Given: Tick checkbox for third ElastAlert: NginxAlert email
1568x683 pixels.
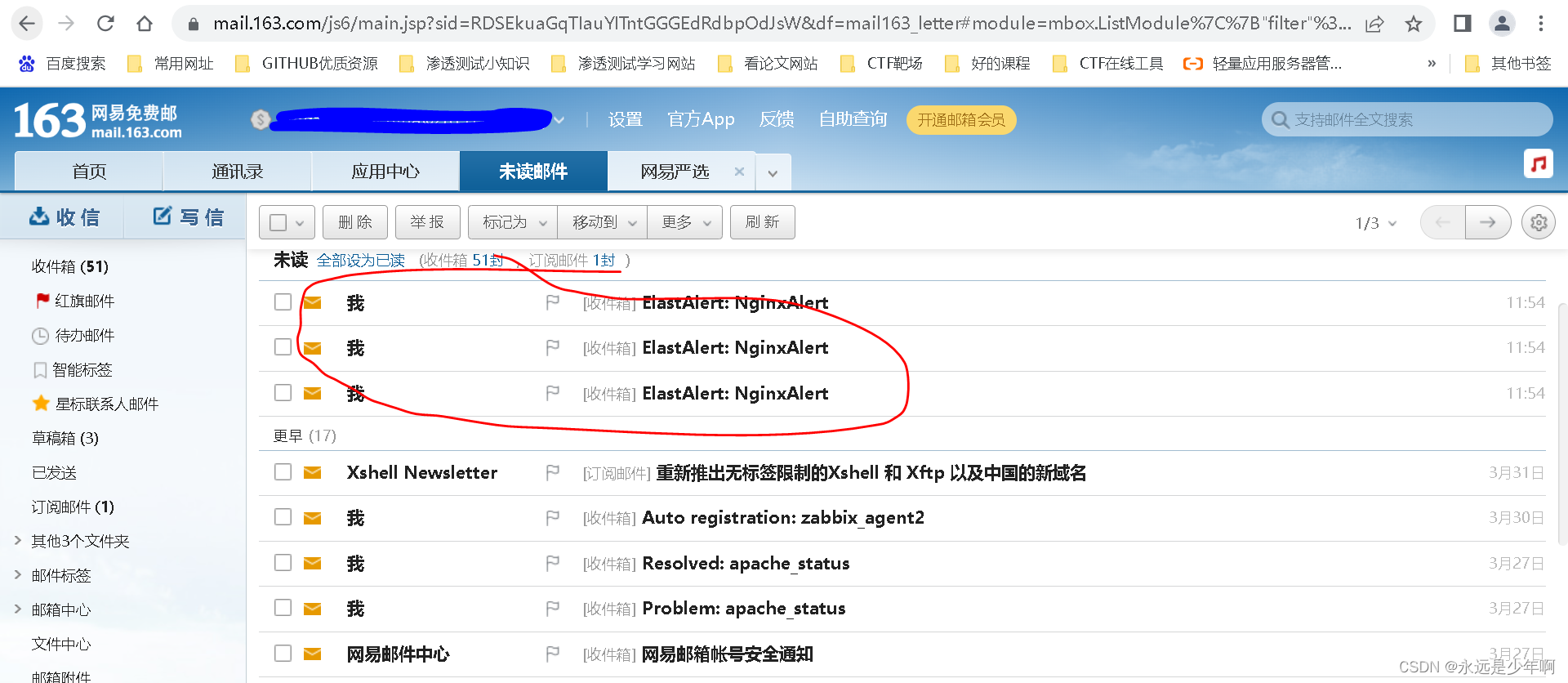Looking at the screenshot, I should 283,392.
